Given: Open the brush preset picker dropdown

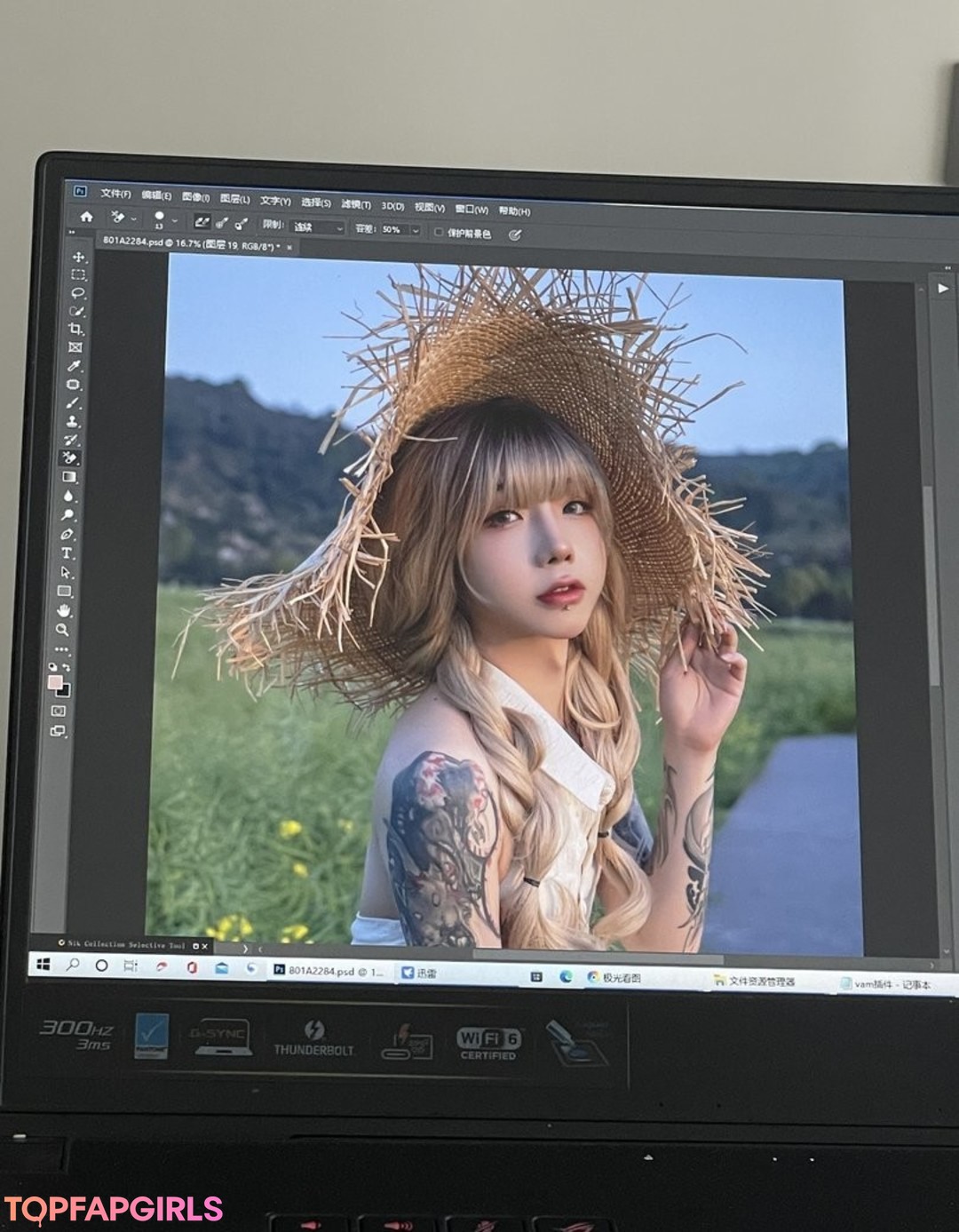Looking at the screenshot, I should point(174,220).
